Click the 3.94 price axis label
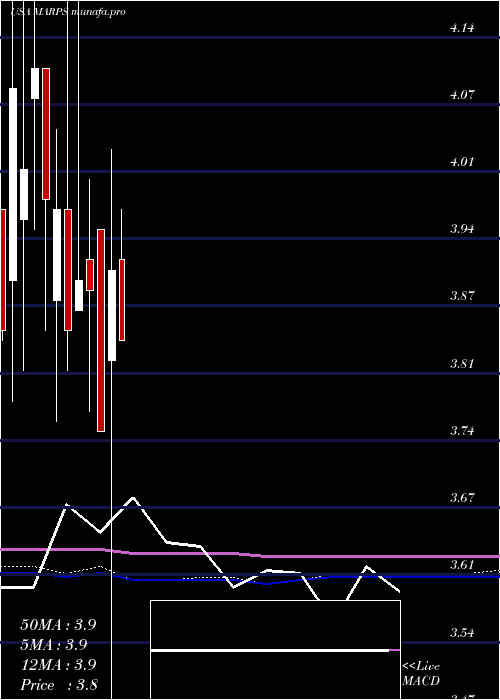 pyautogui.click(x=462, y=229)
